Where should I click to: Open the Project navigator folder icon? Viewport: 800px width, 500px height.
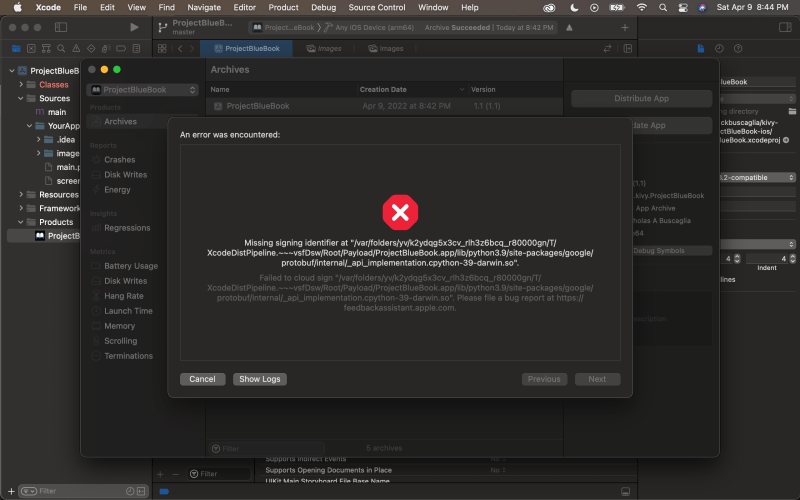[16, 48]
